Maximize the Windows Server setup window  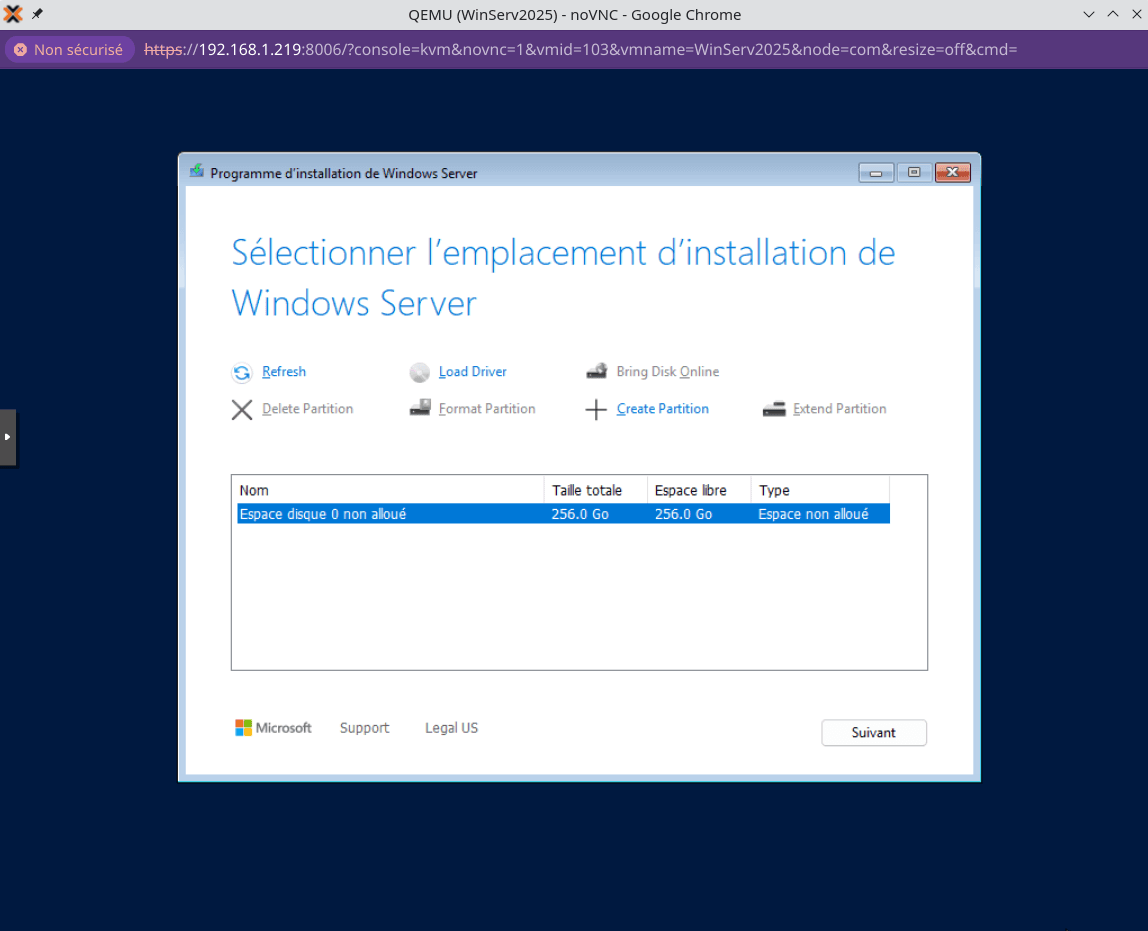[x=914, y=173]
